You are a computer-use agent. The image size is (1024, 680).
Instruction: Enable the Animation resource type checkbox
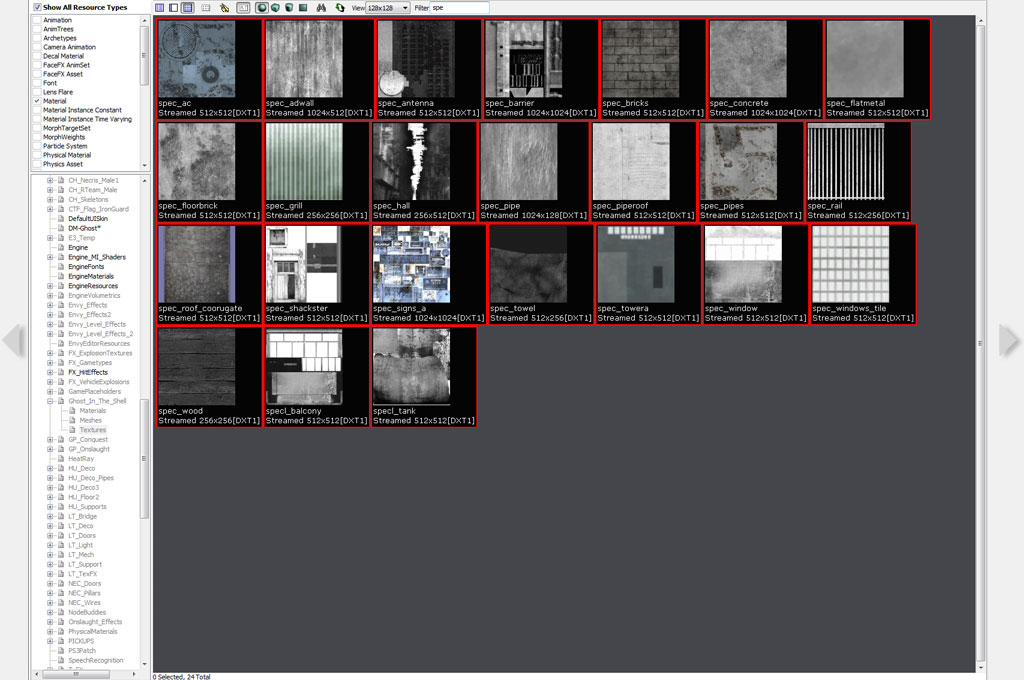(x=37, y=20)
